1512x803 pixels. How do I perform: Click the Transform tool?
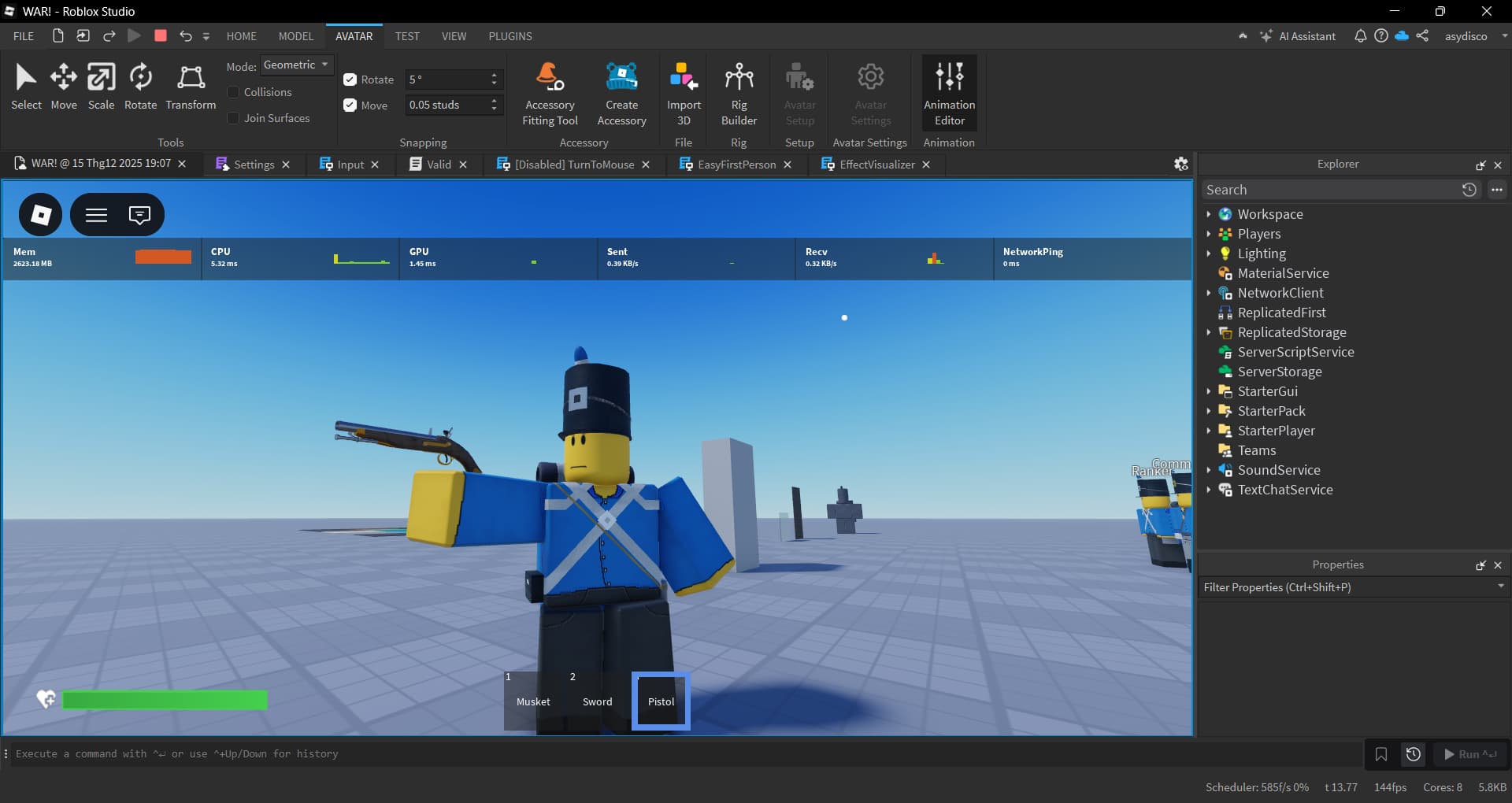pyautogui.click(x=190, y=87)
